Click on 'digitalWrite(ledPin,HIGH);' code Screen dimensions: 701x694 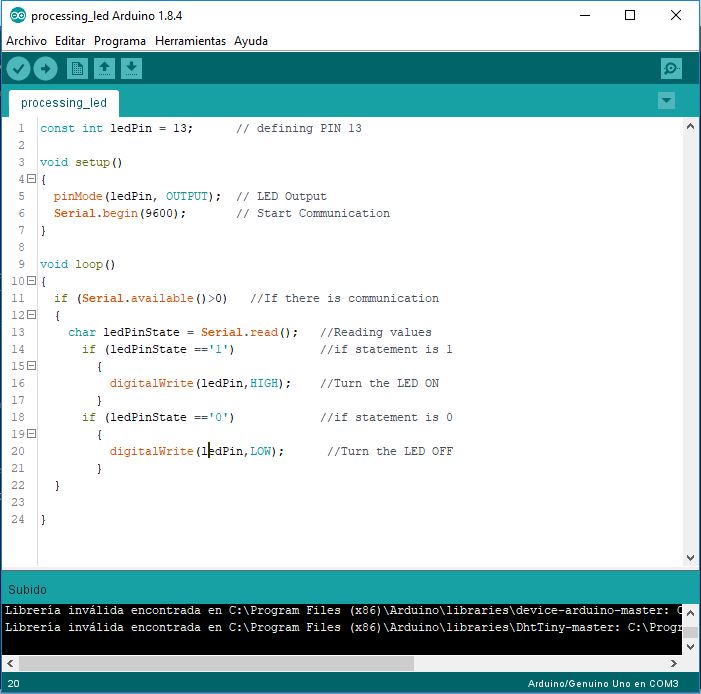pyautogui.click(x=200, y=383)
